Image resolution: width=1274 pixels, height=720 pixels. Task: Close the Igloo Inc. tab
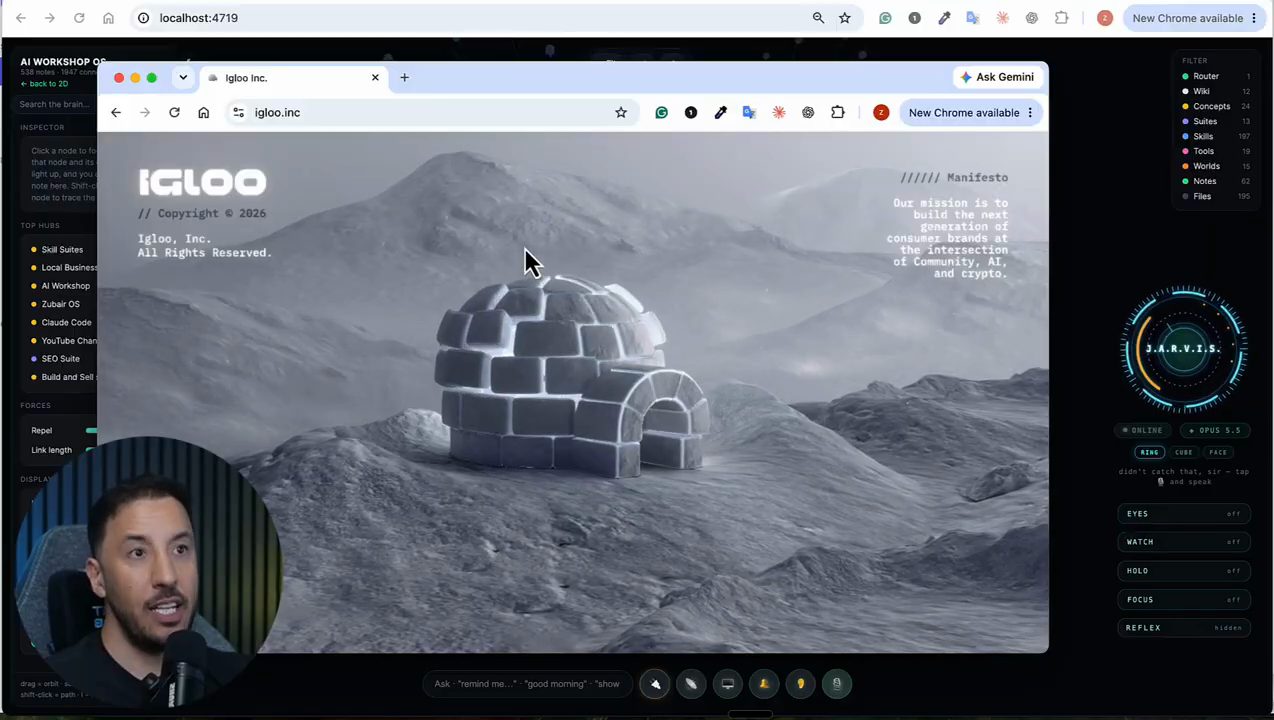pos(375,77)
